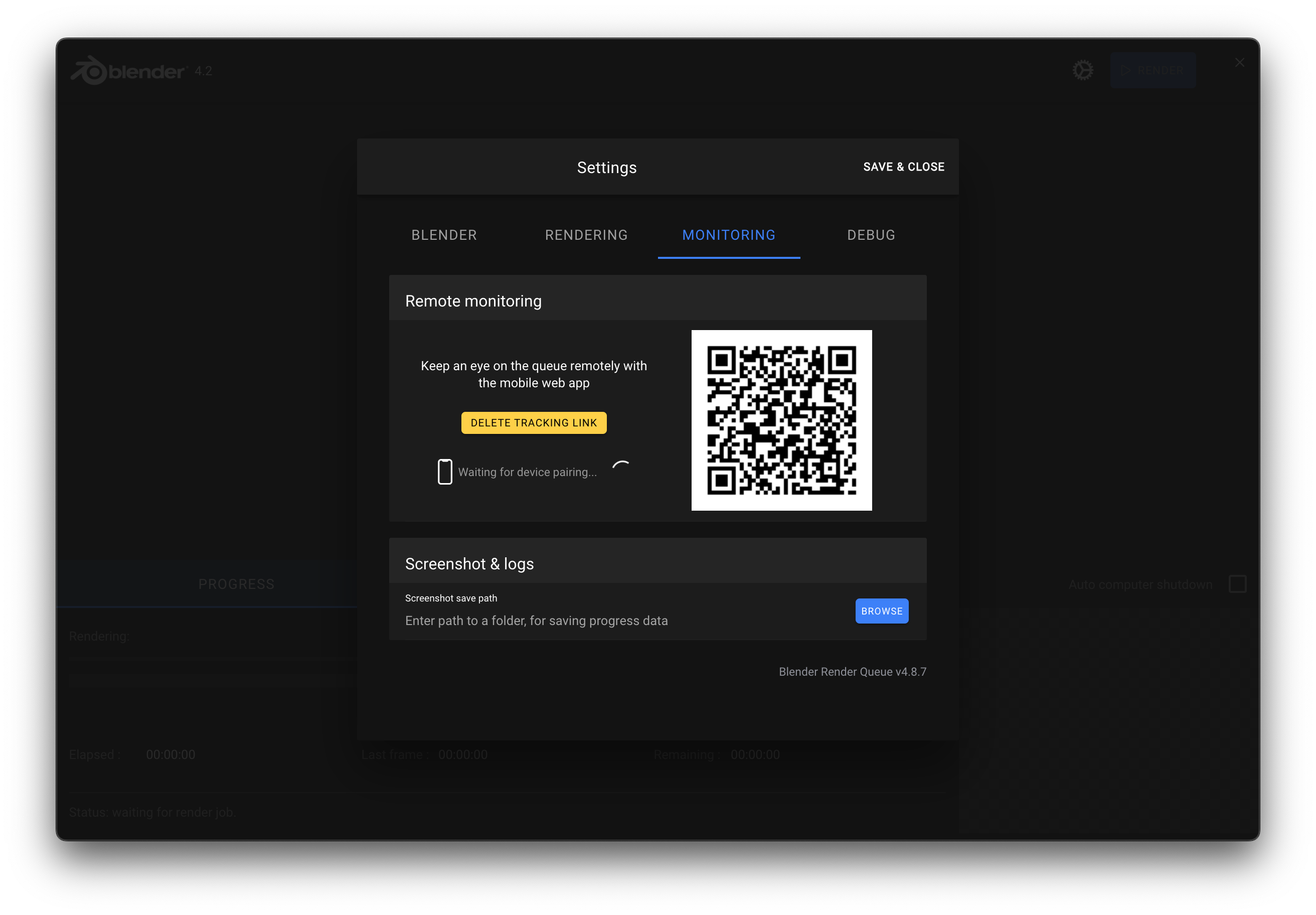Click the mobile device pairing icon

(x=443, y=471)
